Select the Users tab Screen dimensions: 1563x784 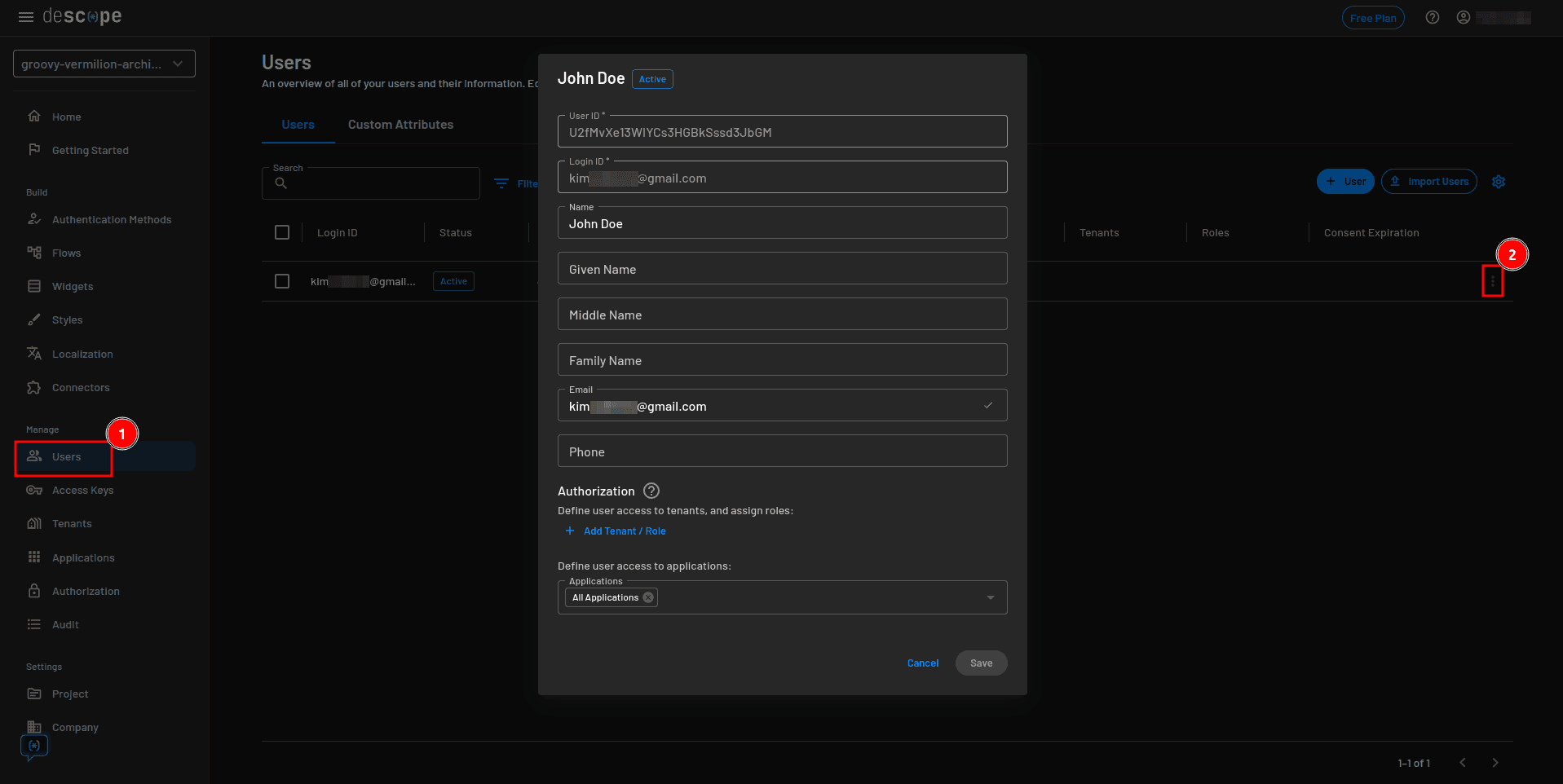pyautogui.click(x=298, y=125)
